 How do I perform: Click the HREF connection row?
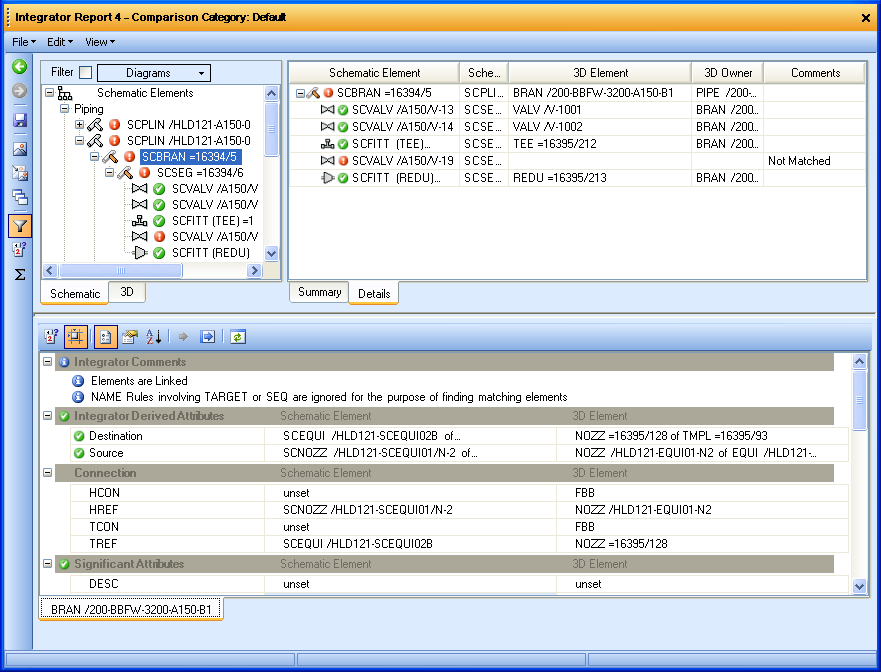point(460,510)
